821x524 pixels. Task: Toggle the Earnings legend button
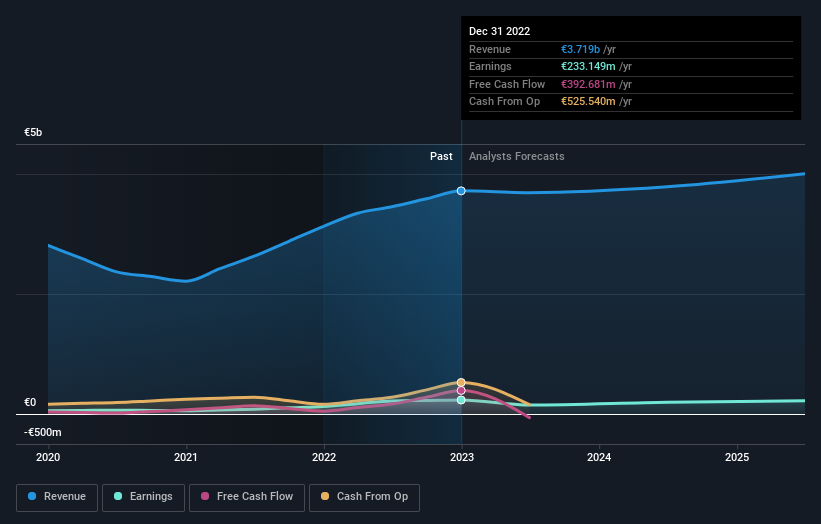[x=143, y=497]
